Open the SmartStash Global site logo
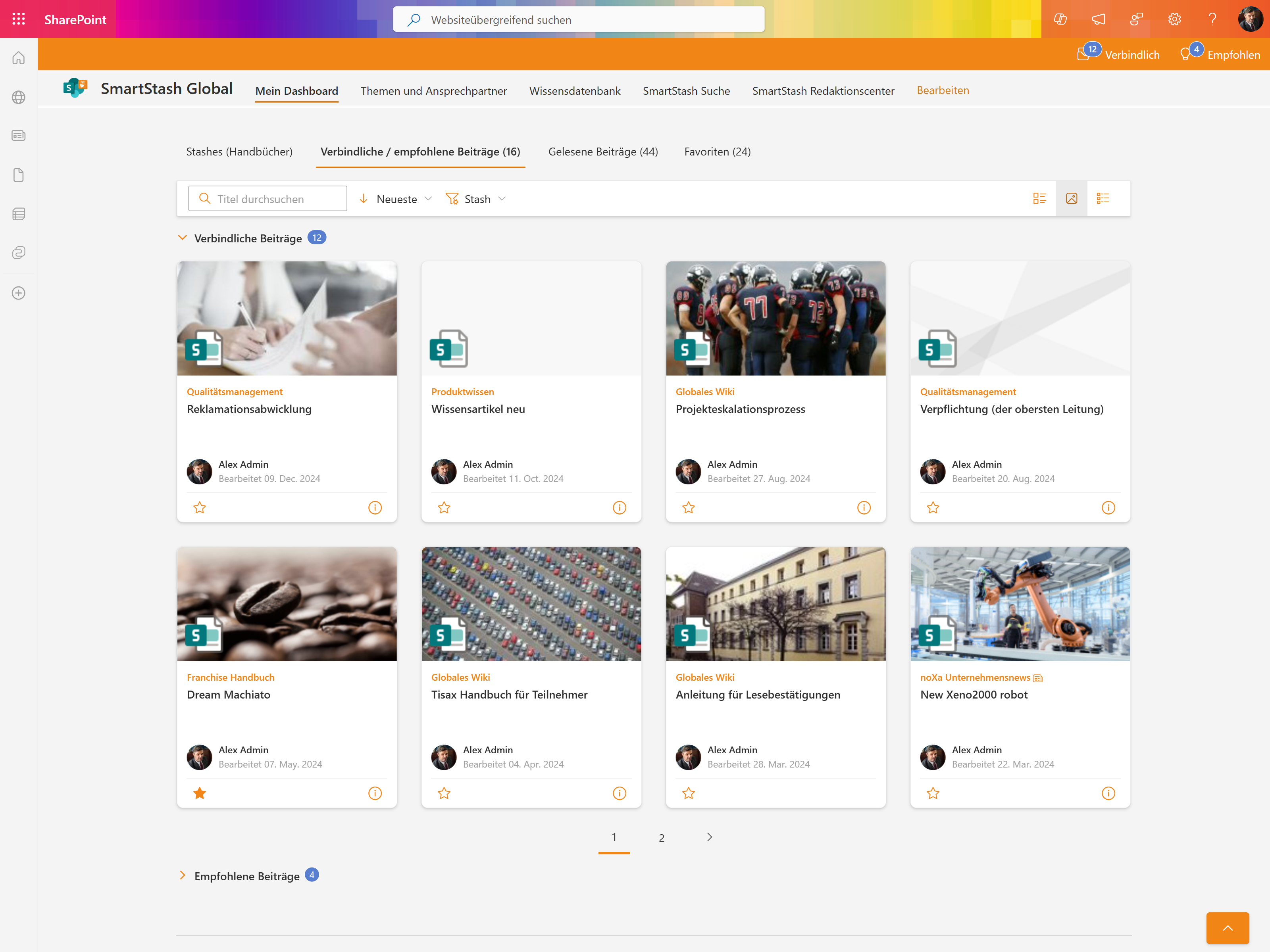 coord(75,88)
